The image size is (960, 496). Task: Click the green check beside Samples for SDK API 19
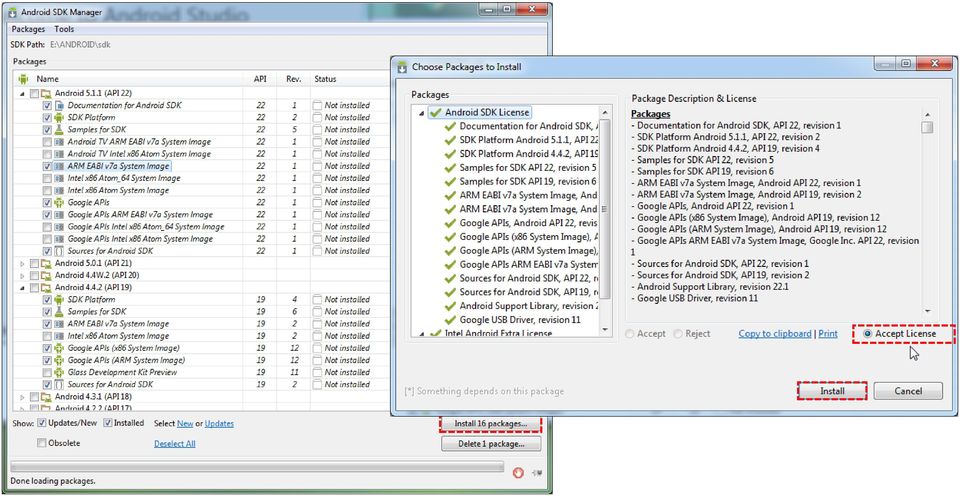[450, 182]
